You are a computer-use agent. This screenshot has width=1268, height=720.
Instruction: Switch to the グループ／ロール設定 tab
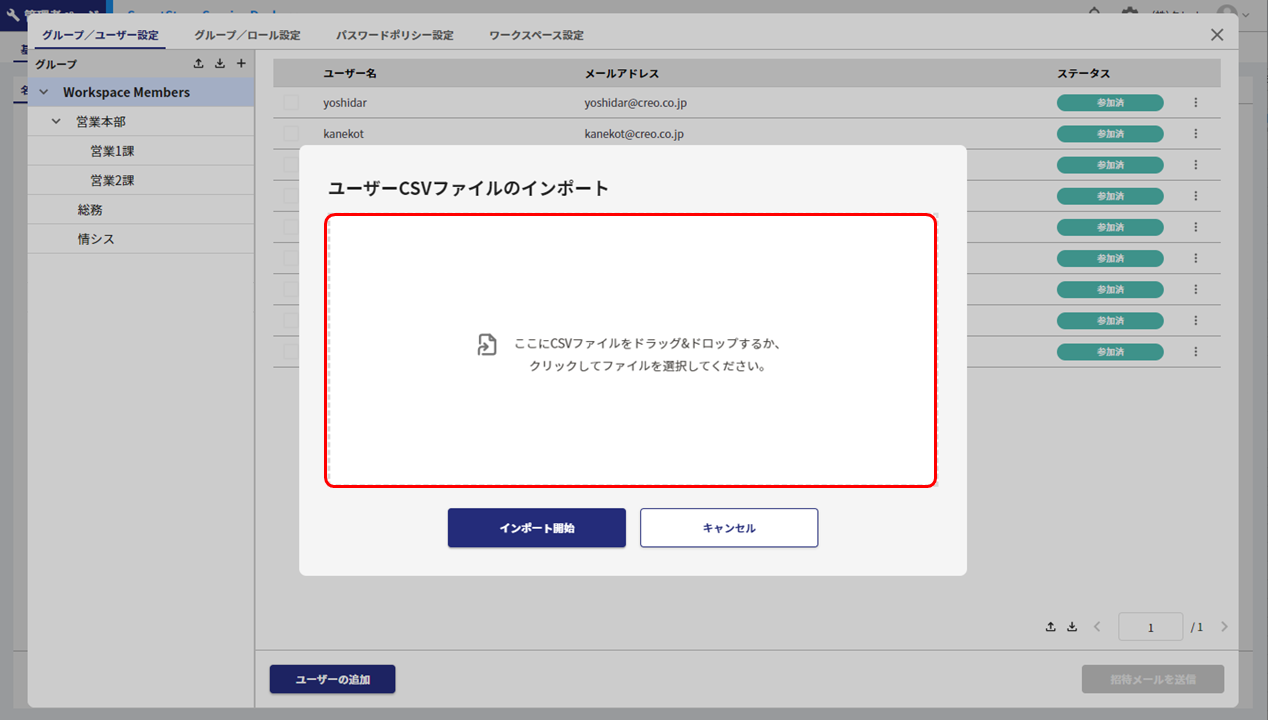[x=247, y=35]
